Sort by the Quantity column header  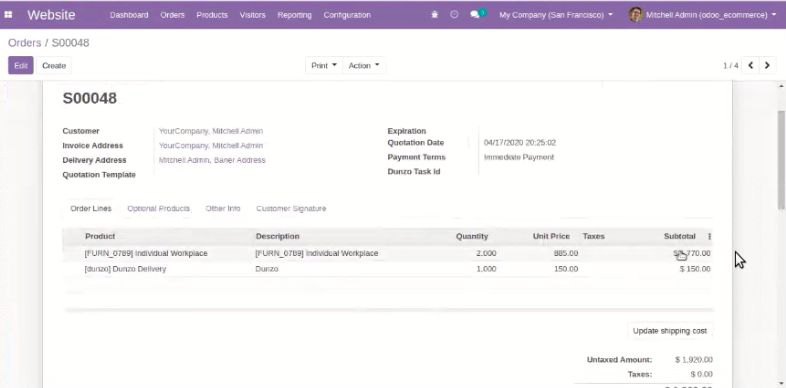click(x=472, y=236)
